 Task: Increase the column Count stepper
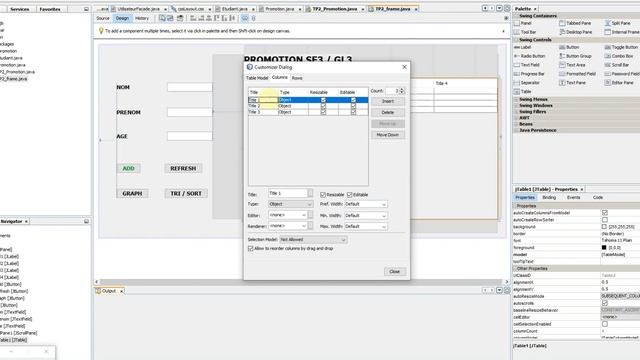click(402, 89)
